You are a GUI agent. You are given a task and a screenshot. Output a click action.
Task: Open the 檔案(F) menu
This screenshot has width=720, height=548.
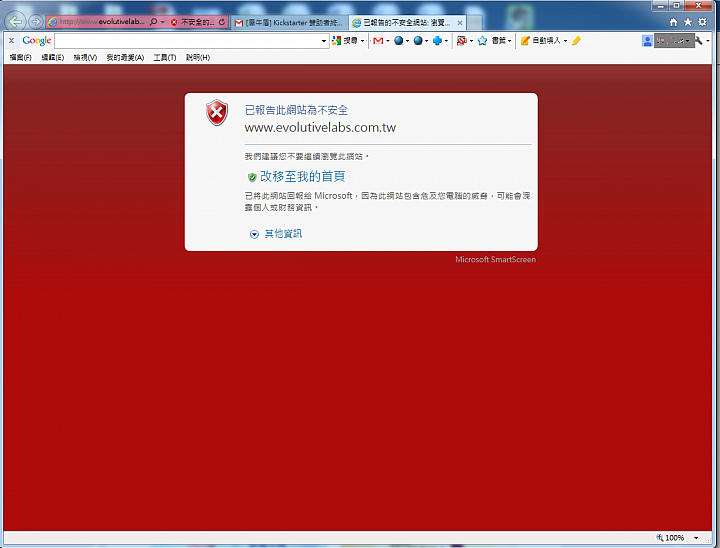(21, 57)
